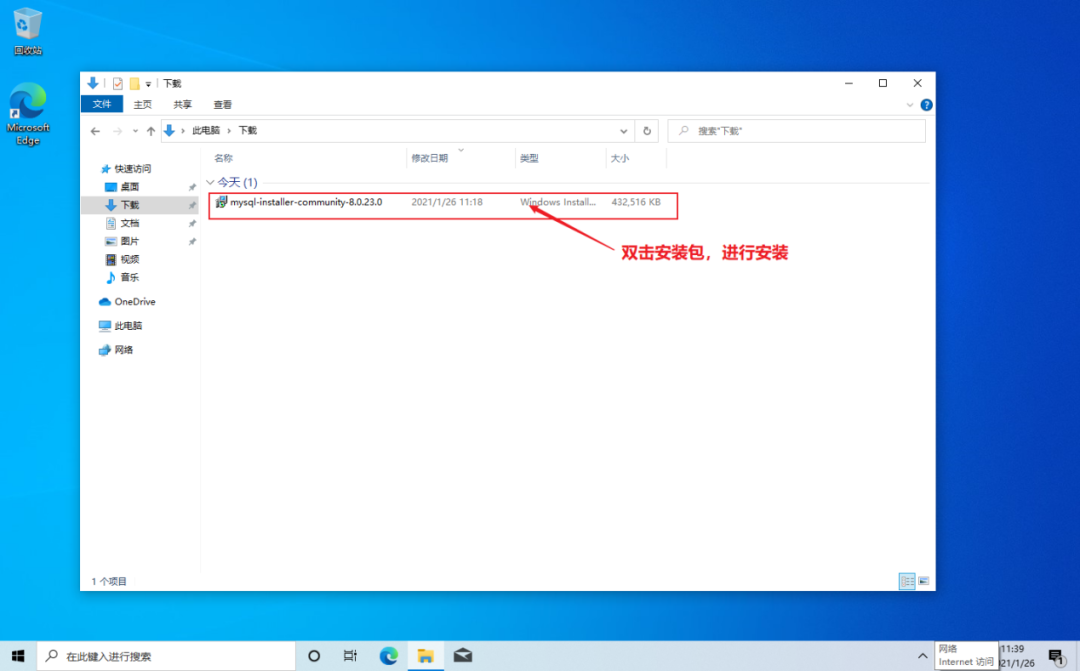1080x671 pixels.
Task: Go up one folder level
Action: point(151,131)
